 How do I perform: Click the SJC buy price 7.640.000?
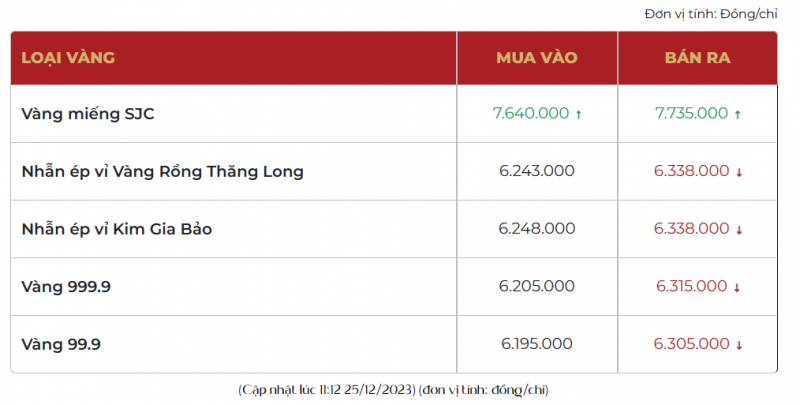530,114
